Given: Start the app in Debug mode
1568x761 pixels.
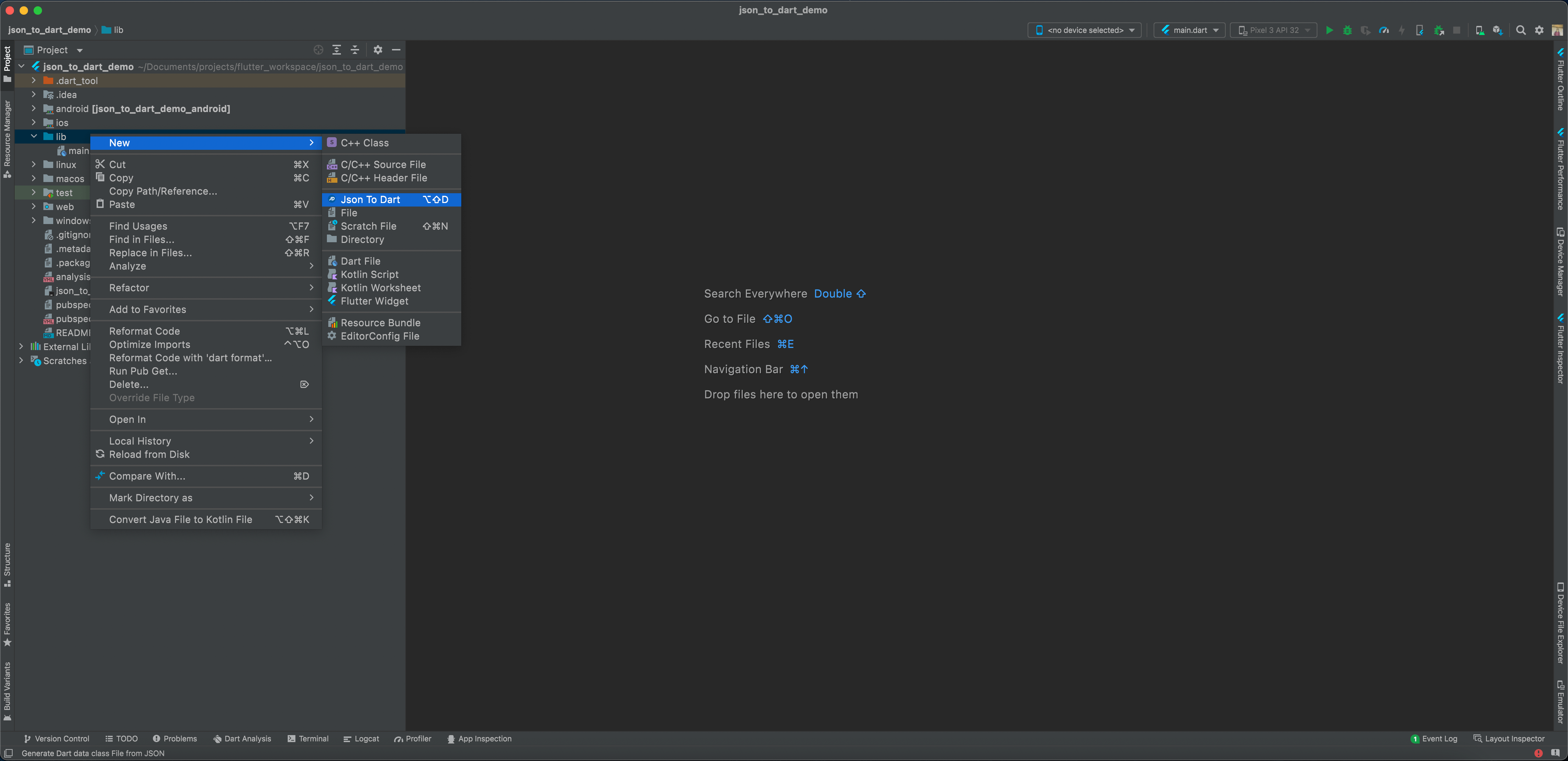Looking at the screenshot, I should [1347, 30].
